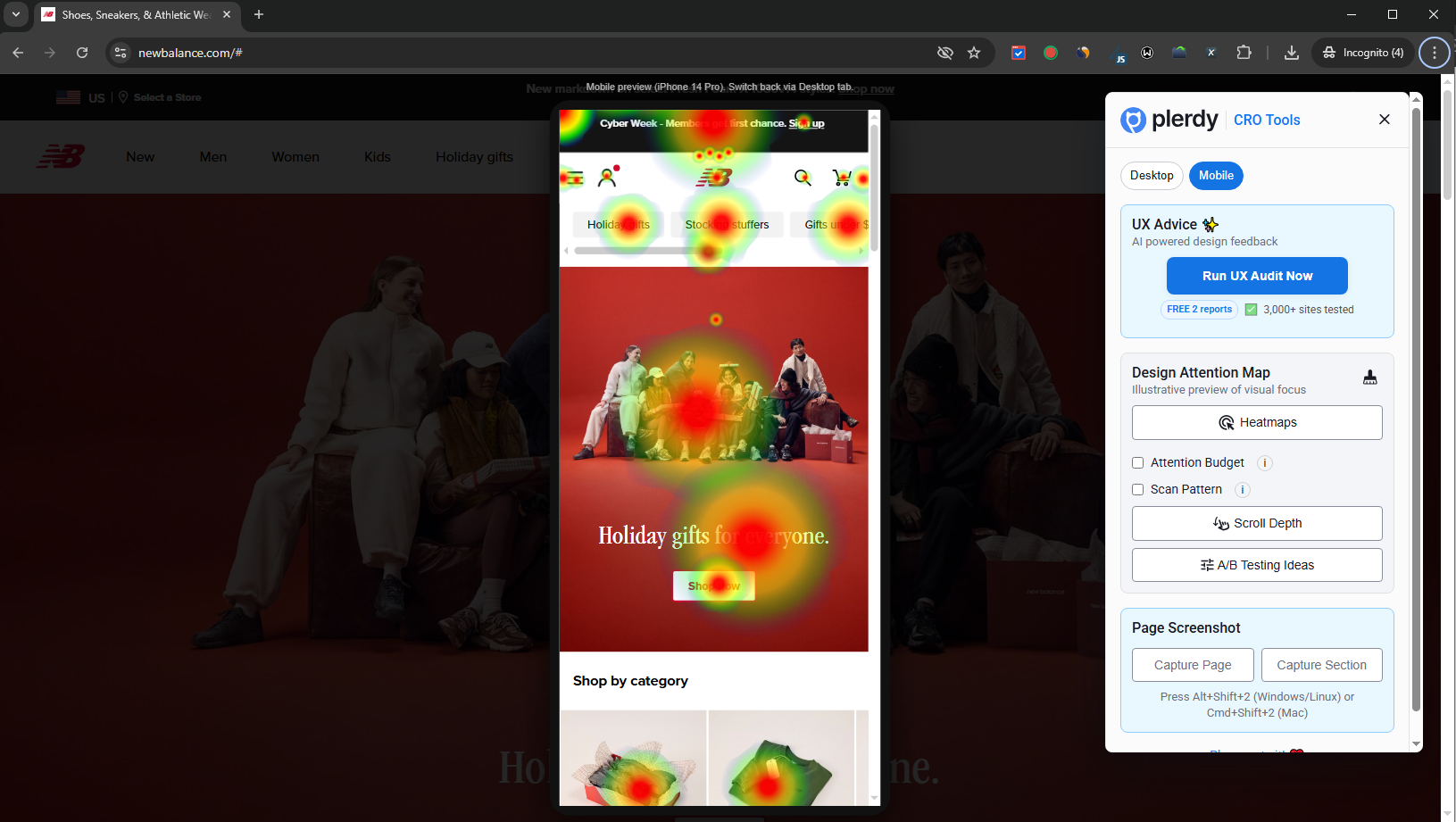Select the Mobile tab in Plerdy
Viewport: 1456px width, 822px height.
(x=1216, y=176)
